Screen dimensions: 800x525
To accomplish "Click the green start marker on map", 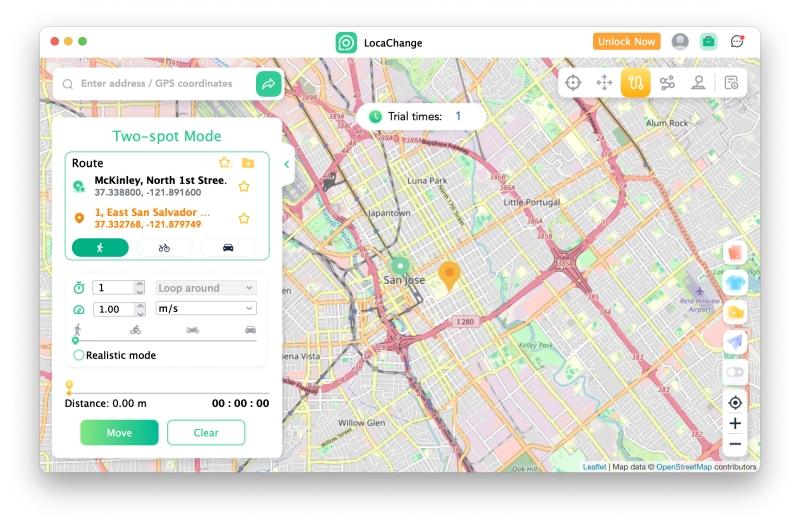I will [x=400, y=265].
